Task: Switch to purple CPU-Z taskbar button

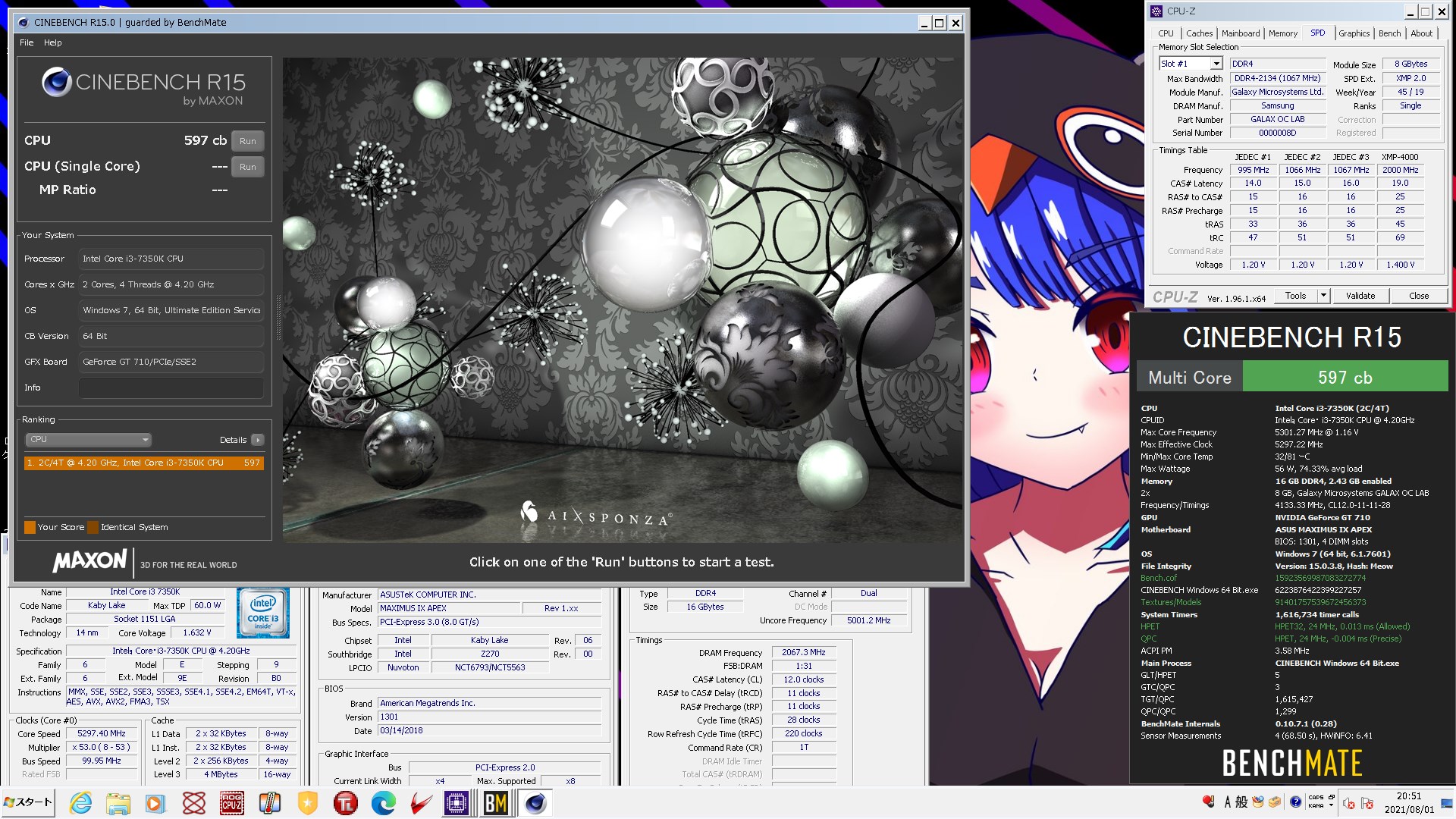Action: (457, 803)
